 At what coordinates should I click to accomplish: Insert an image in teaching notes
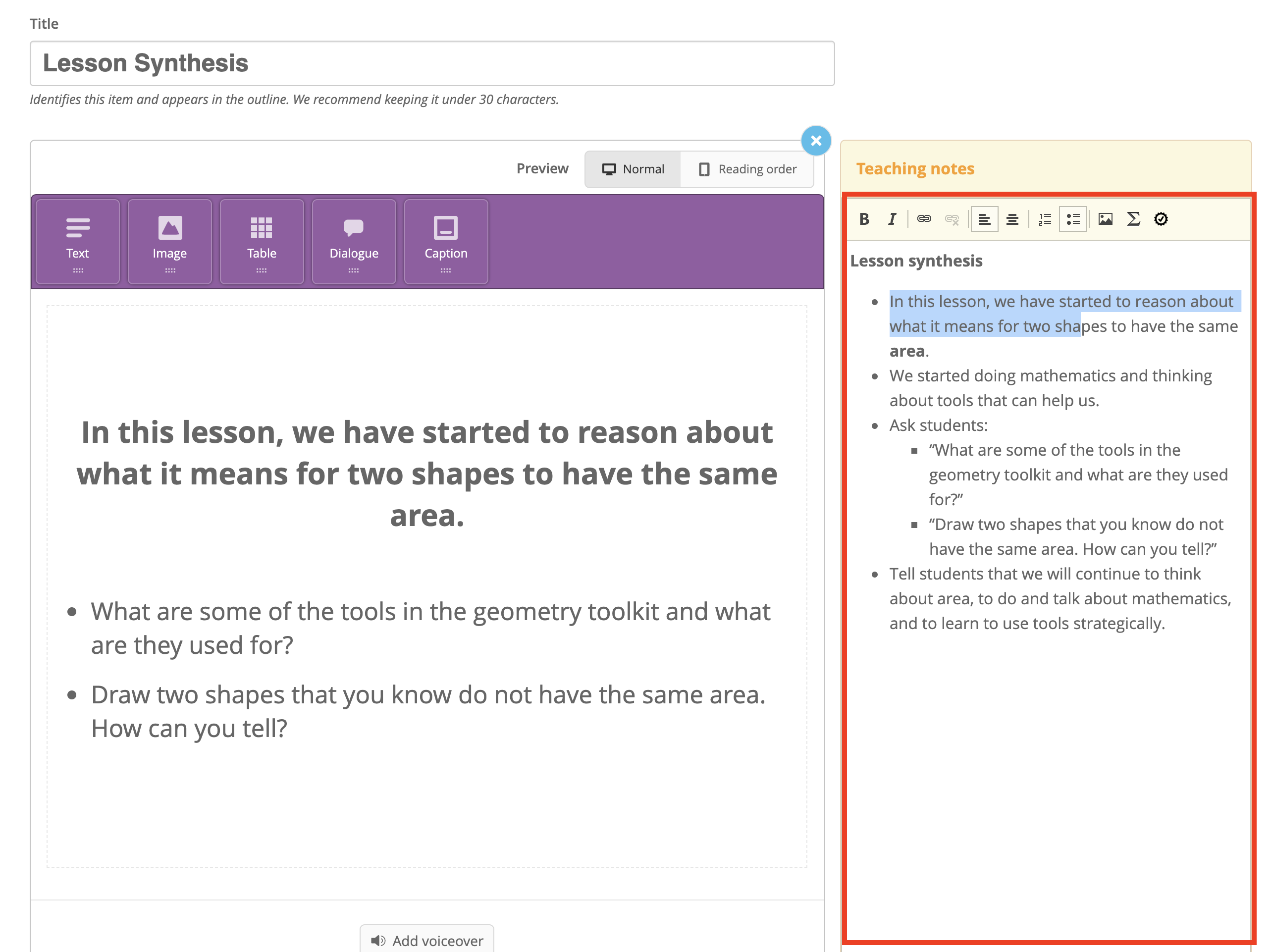coord(1105,219)
